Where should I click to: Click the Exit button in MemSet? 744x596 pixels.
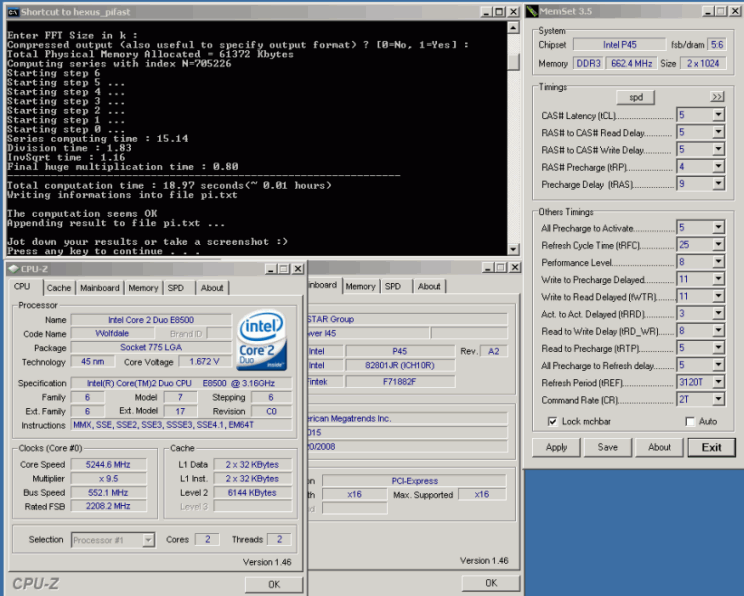point(712,447)
